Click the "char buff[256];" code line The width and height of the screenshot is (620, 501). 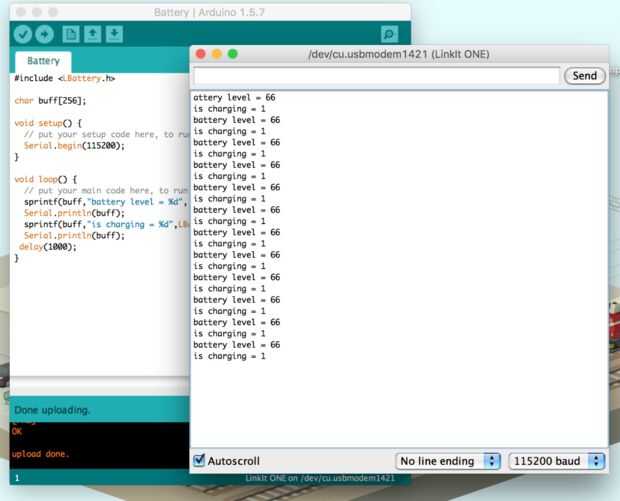coord(50,101)
